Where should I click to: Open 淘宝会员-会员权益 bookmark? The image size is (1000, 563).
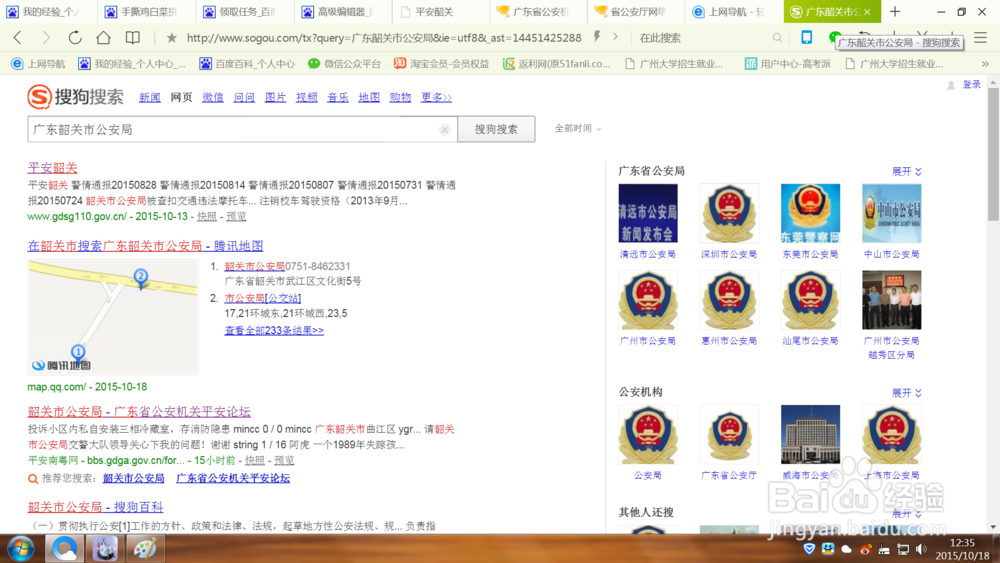[441, 64]
